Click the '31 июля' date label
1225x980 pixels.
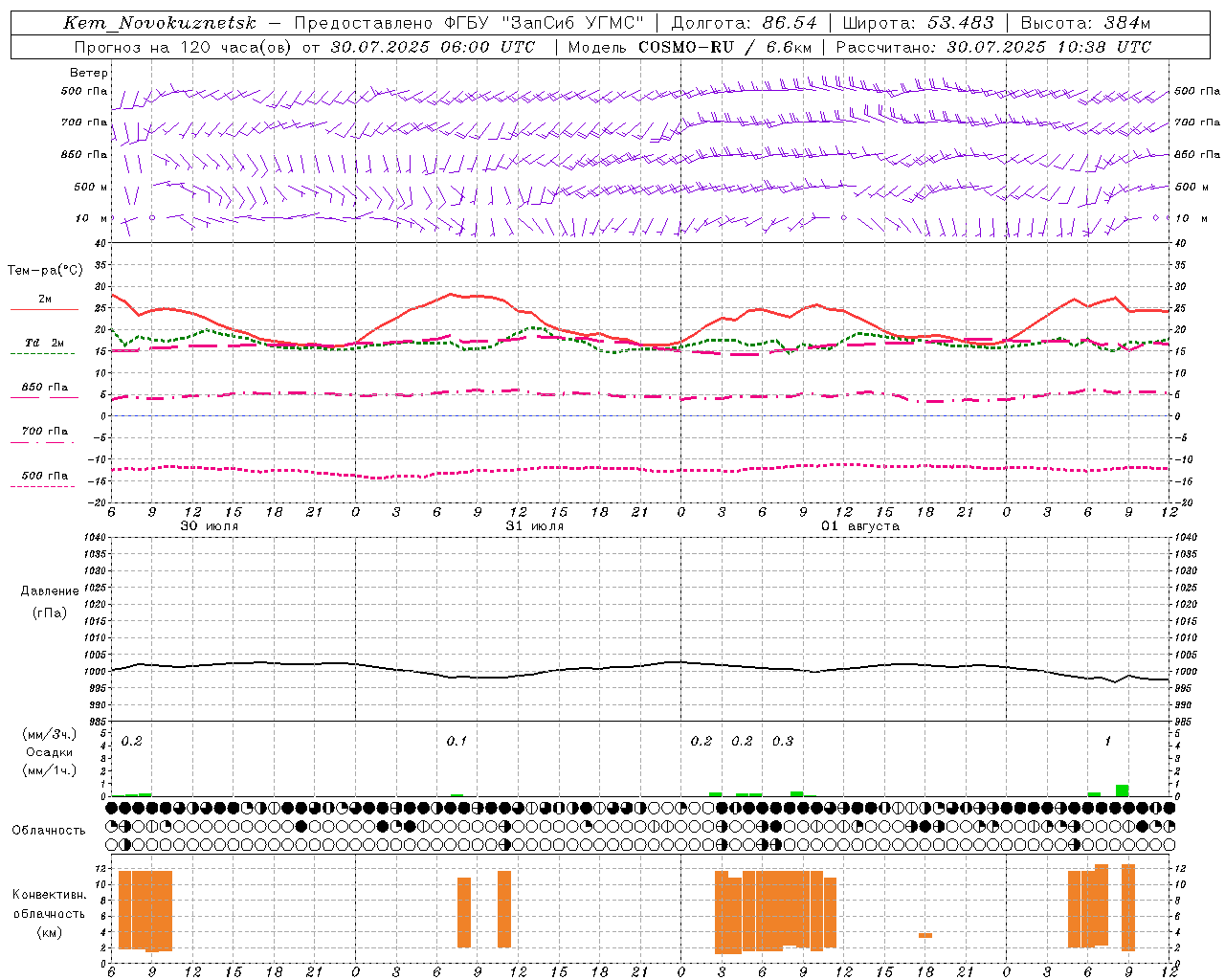pos(535,526)
